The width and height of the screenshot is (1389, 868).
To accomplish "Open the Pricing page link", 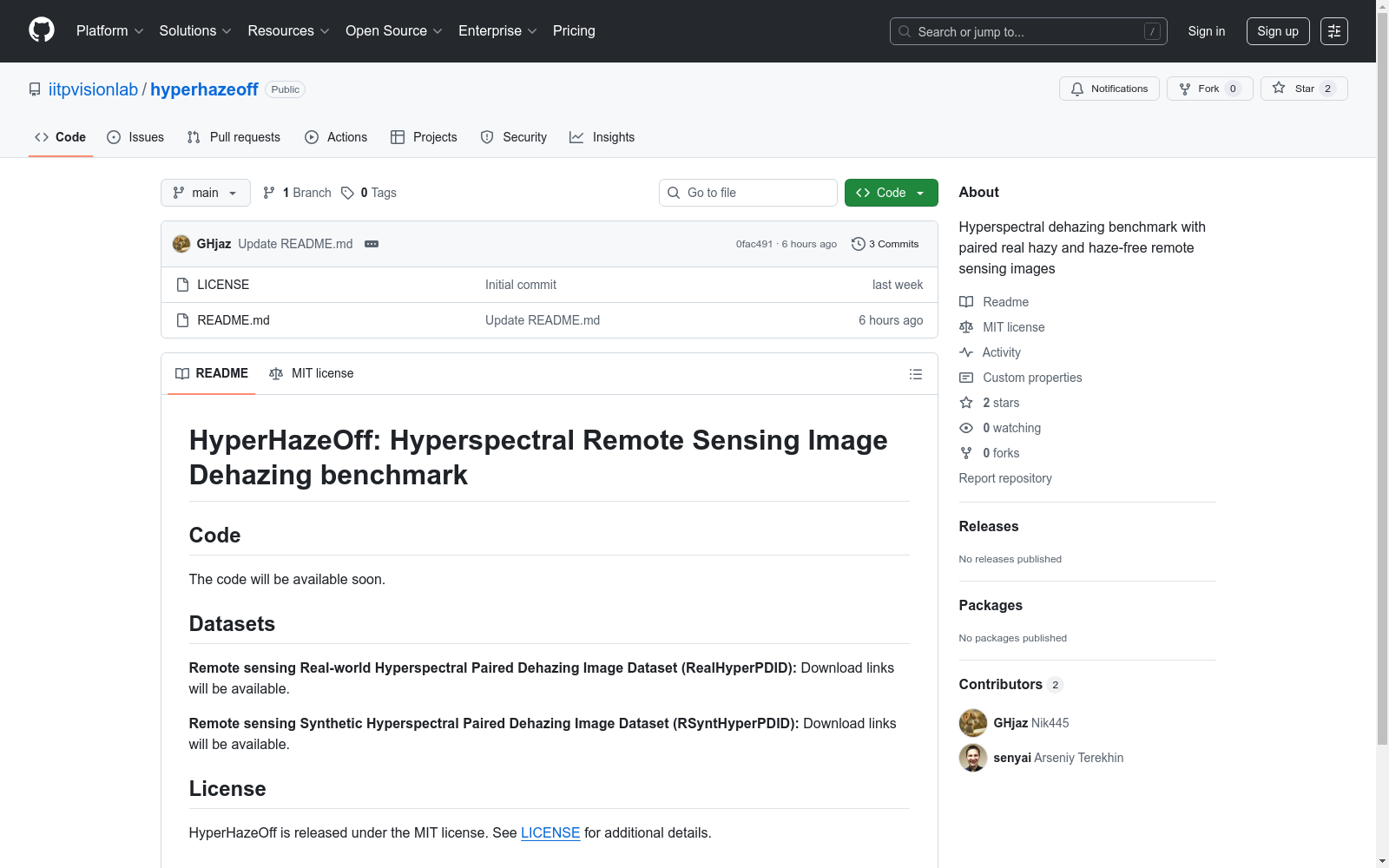I will click(574, 30).
